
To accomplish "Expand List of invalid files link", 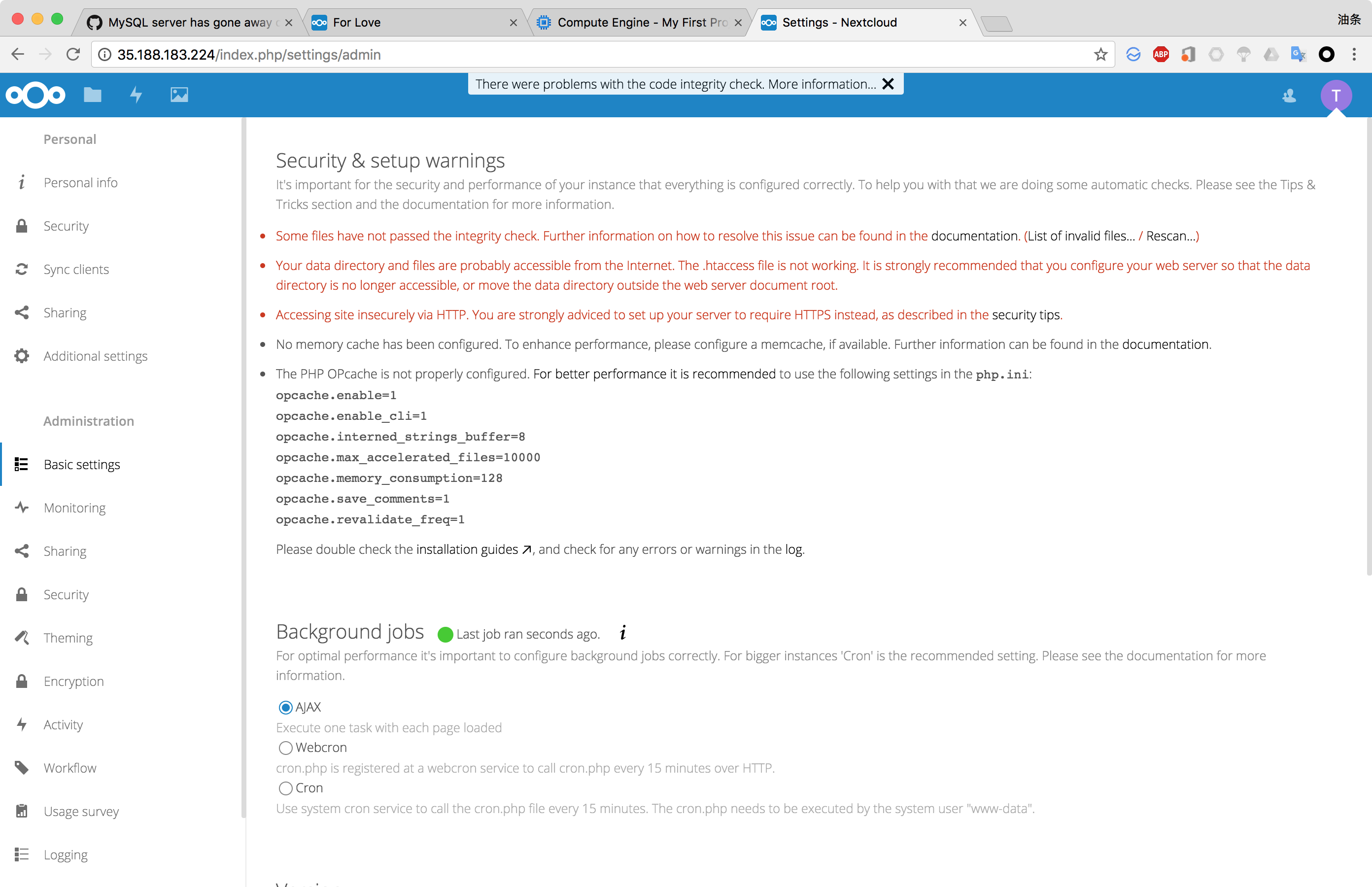I will pyautogui.click(x=1081, y=236).
